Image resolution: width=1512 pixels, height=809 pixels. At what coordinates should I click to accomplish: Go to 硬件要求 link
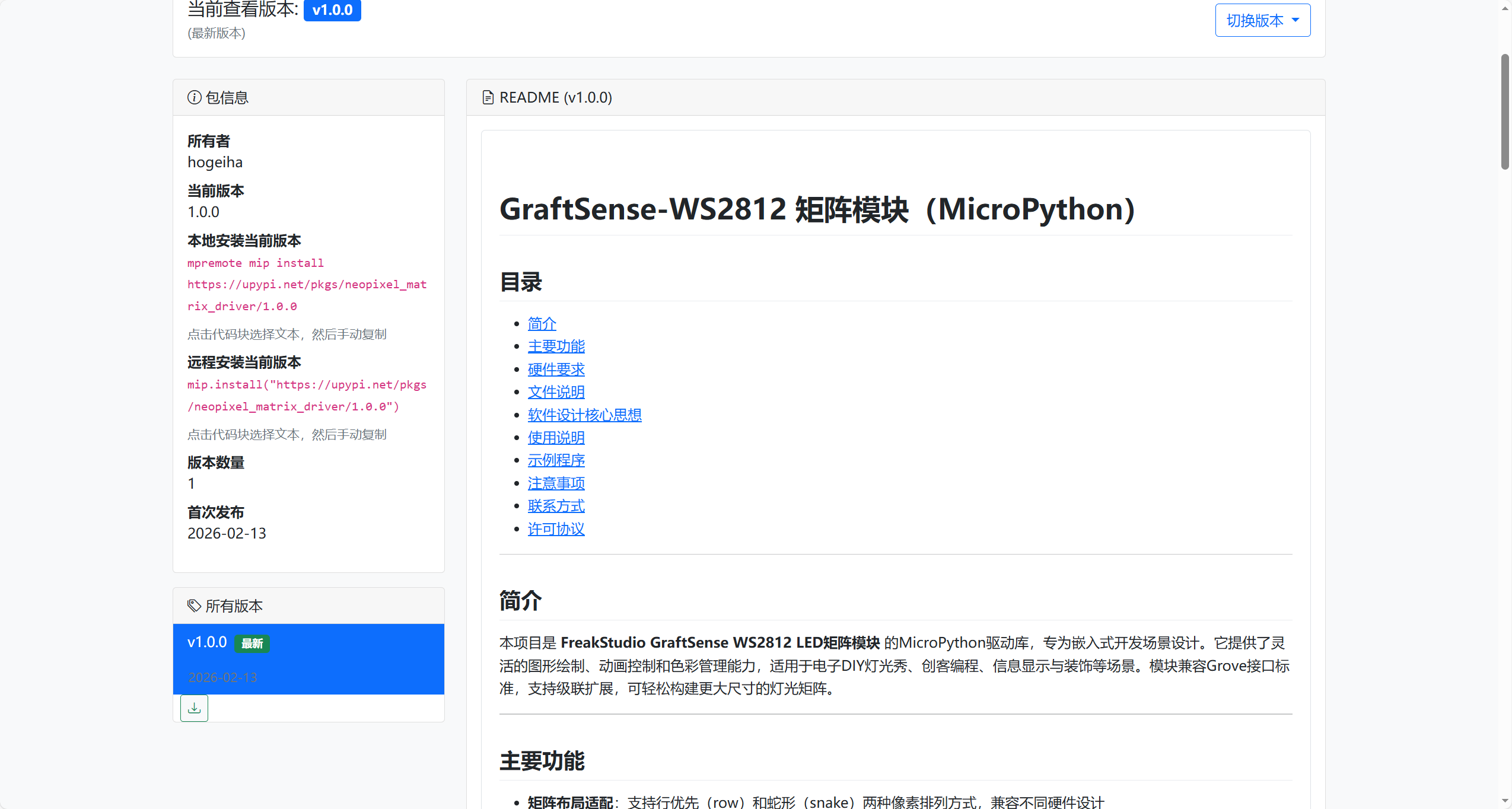pyautogui.click(x=556, y=370)
